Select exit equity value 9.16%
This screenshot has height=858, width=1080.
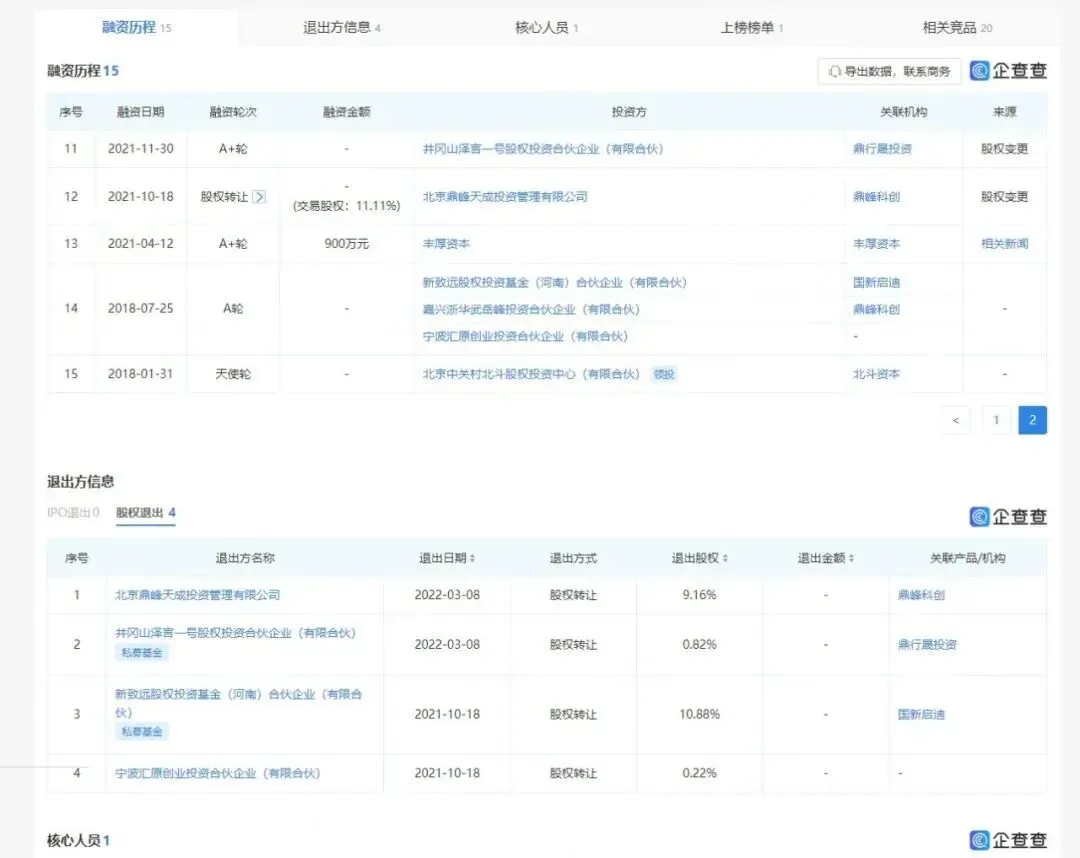pyautogui.click(x=699, y=595)
